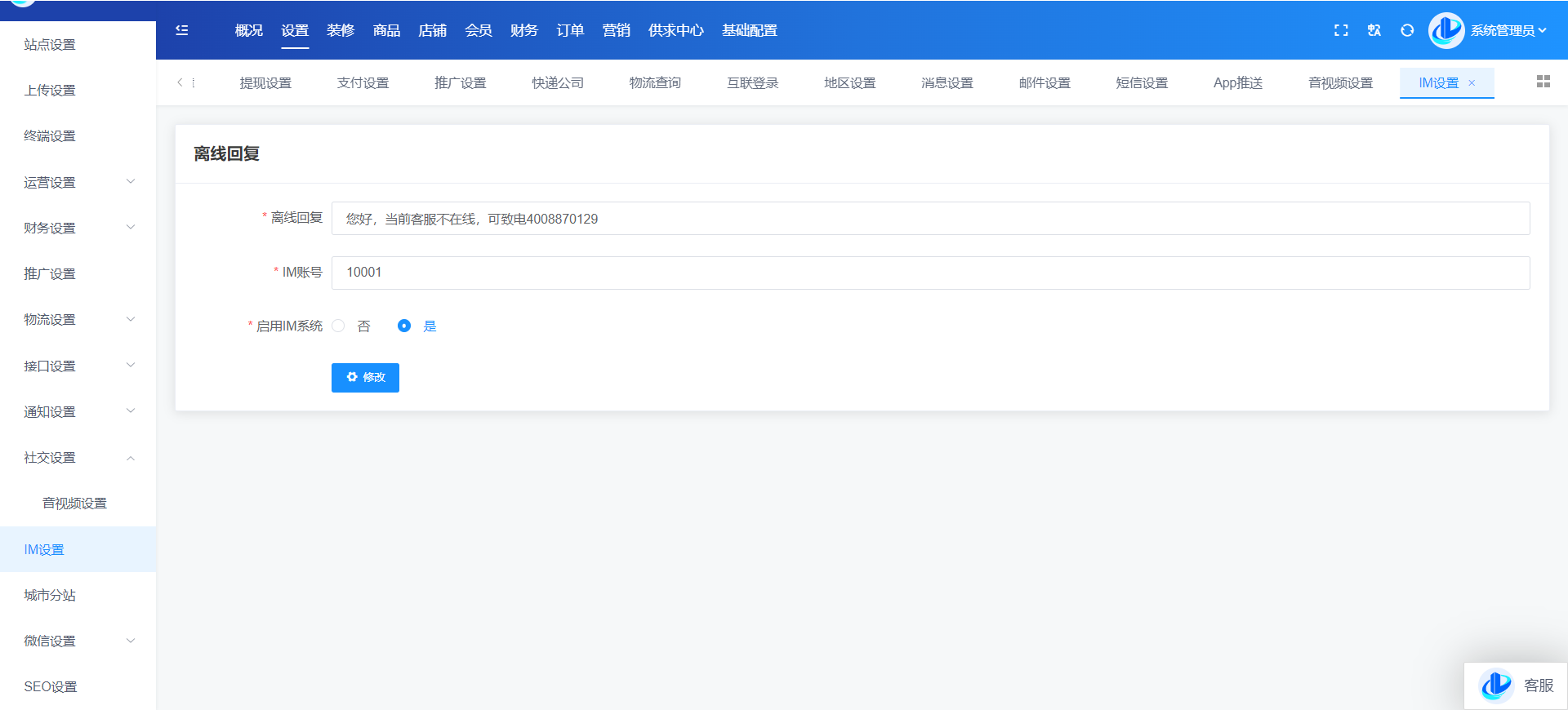Open the 系统管理员 user dropdown

point(1508,30)
